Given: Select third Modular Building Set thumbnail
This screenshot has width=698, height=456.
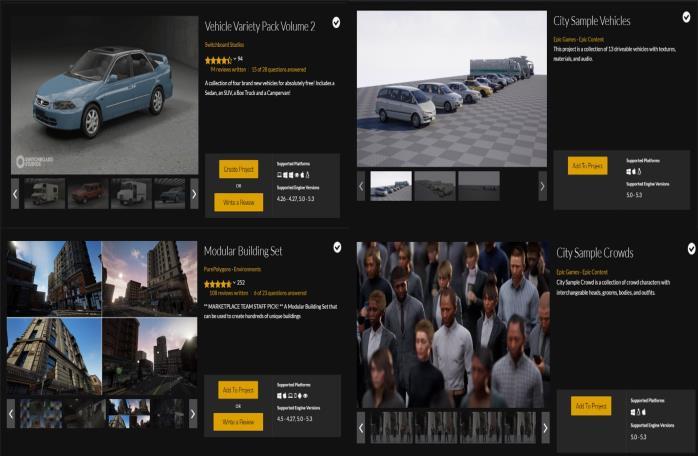Looking at the screenshot, I should (128, 414).
